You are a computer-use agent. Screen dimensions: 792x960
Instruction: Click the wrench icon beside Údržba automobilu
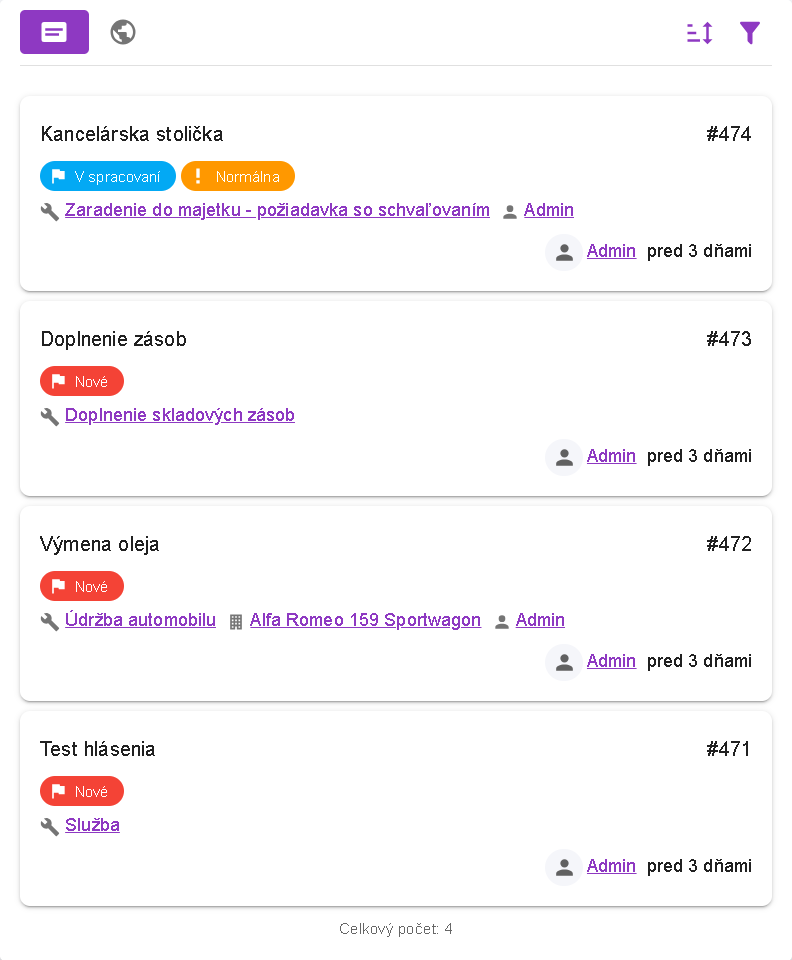[50, 621]
